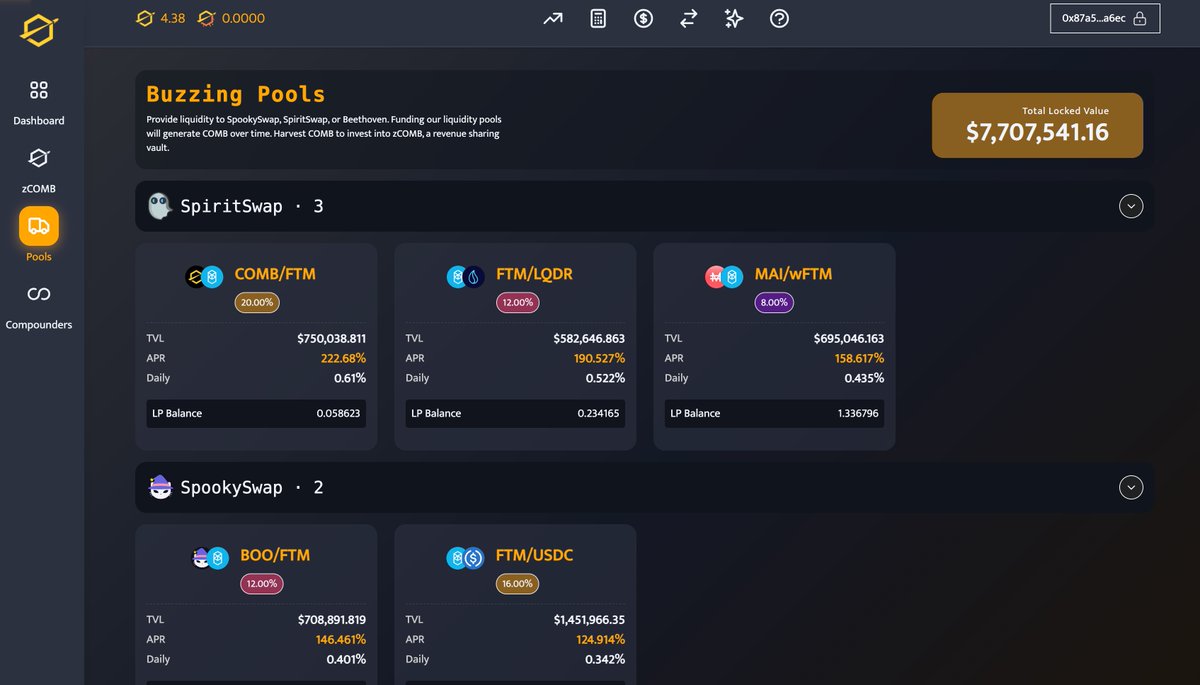The image size is (1200, 685).
Task: Click the COMB balance 4.38 icon
Action: pyautogui.click(x=146, y=18)
